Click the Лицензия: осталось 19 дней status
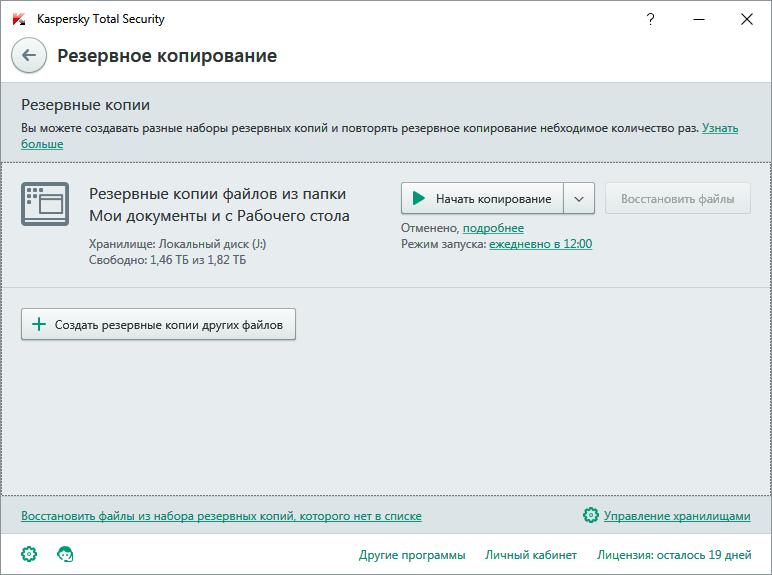The height and width of the screenshot is (575, 772). [673, 555]
